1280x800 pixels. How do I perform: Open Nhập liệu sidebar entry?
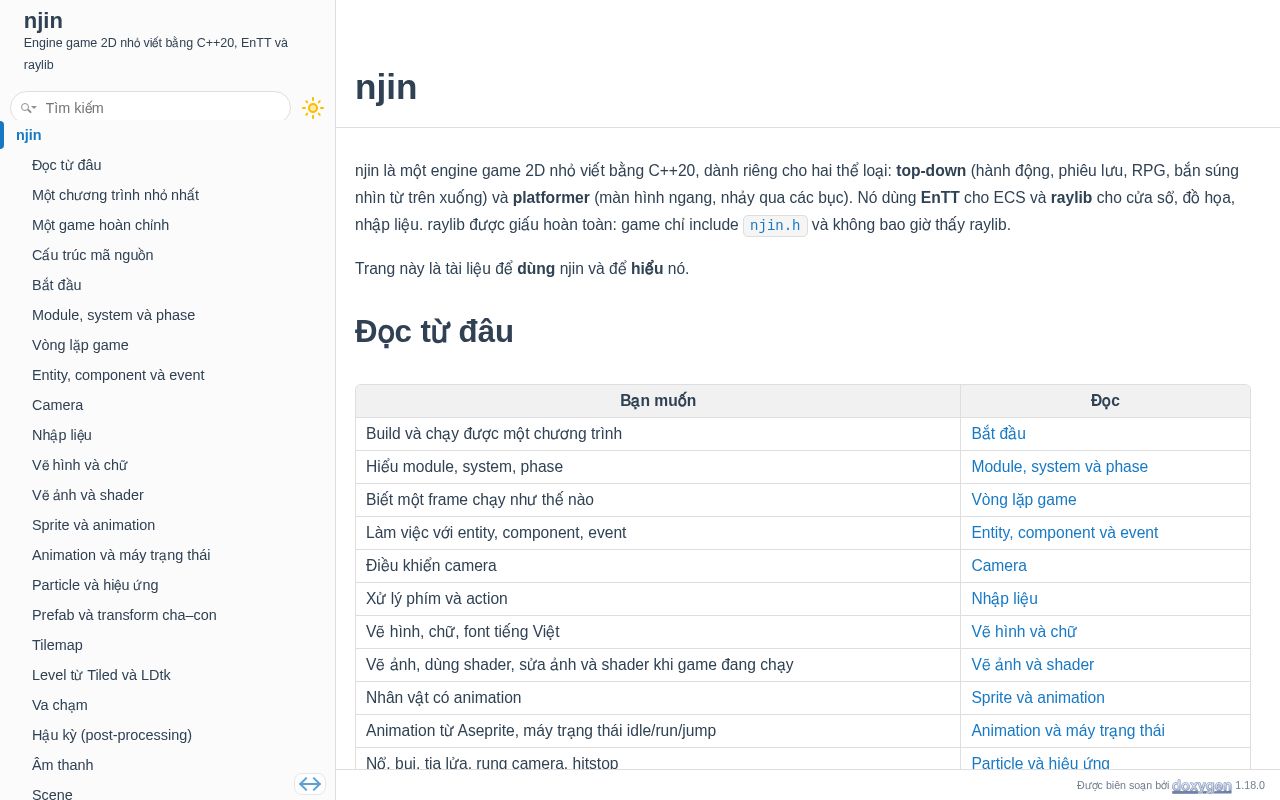[x=62, y=435]
